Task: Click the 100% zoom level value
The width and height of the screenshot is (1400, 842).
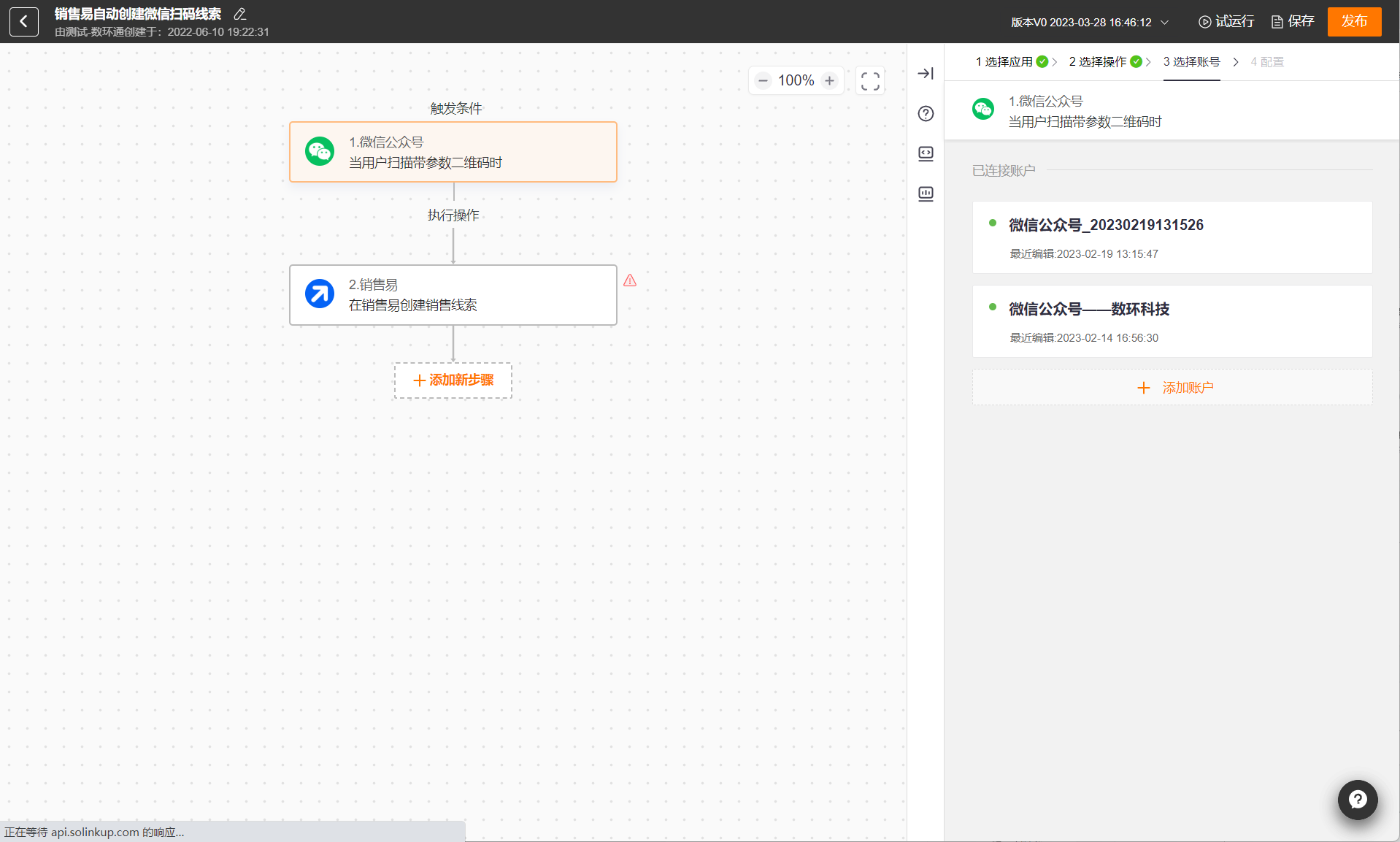Action: [796, 80]
